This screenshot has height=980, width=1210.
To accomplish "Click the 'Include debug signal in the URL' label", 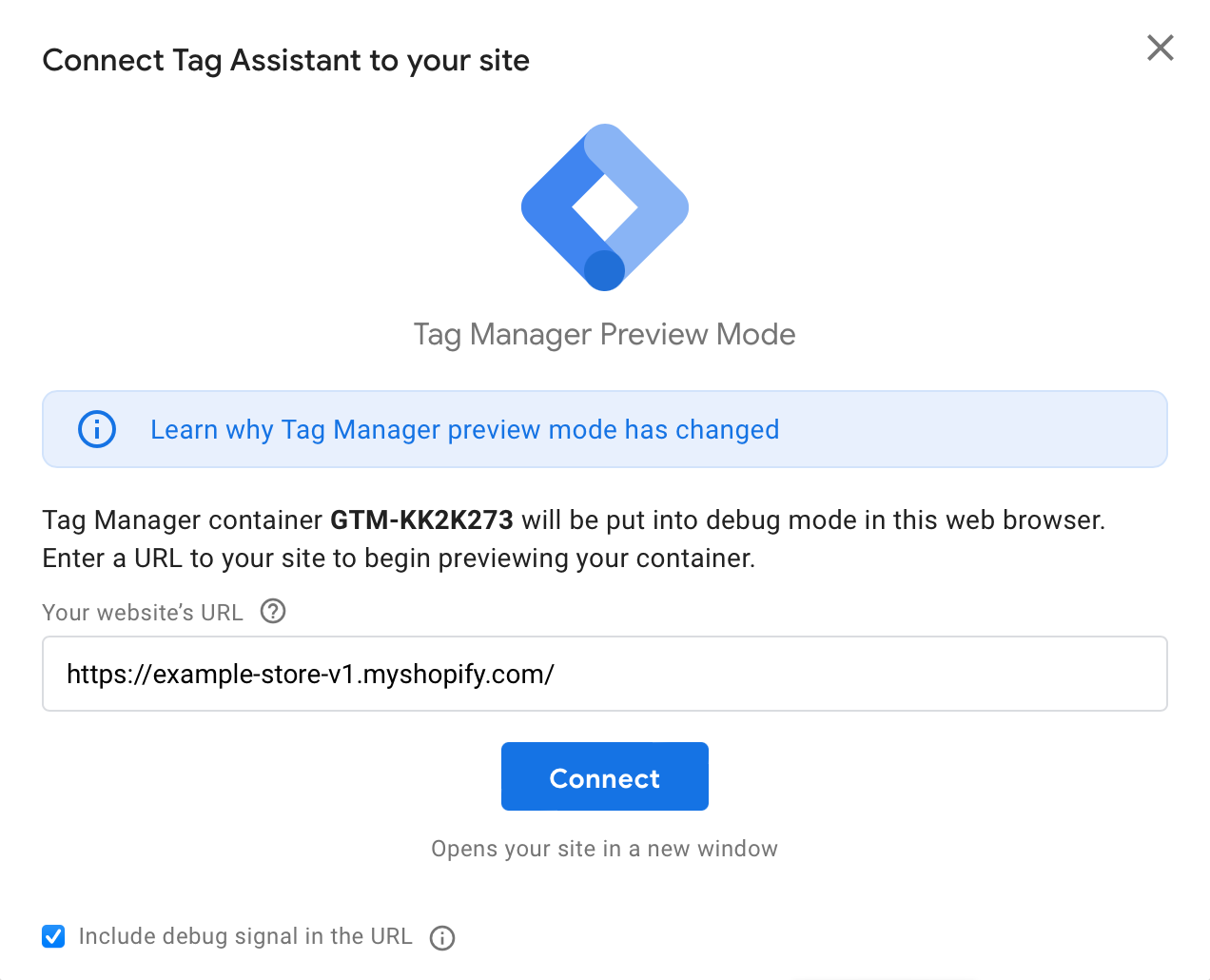I will [x=245, y=936].
